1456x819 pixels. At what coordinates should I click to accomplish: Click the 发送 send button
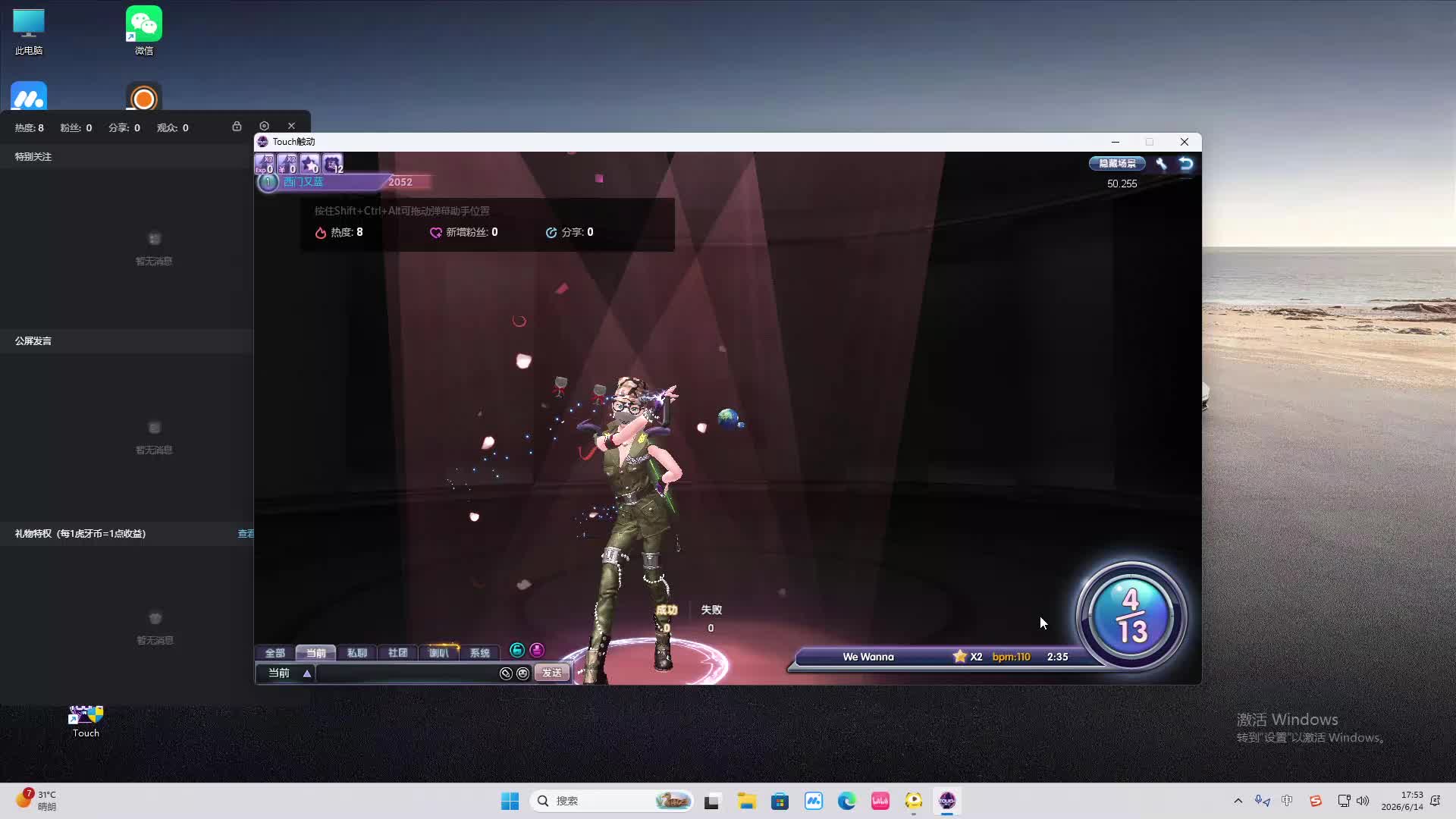tap(552, 673)
